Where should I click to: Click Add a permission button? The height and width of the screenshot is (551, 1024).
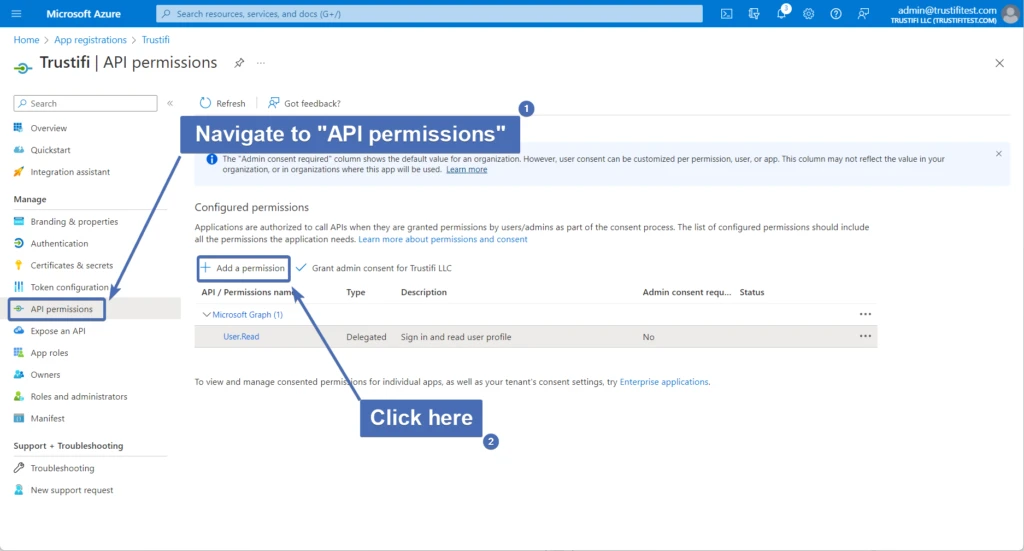(244, 268)
